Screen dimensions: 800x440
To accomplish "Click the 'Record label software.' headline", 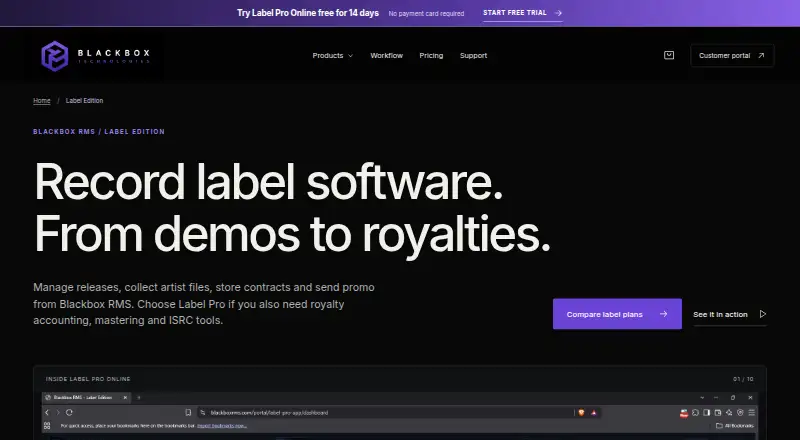I will coord(269,182).
